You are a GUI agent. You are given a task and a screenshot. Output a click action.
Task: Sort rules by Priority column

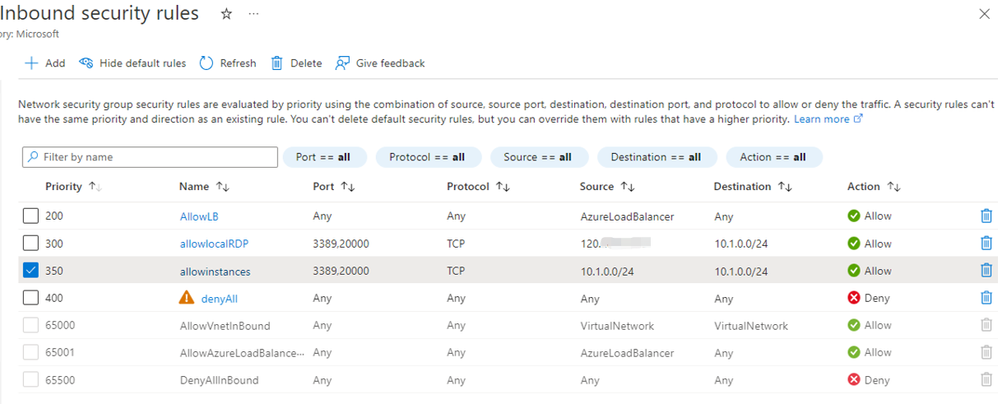coord(73,186)
